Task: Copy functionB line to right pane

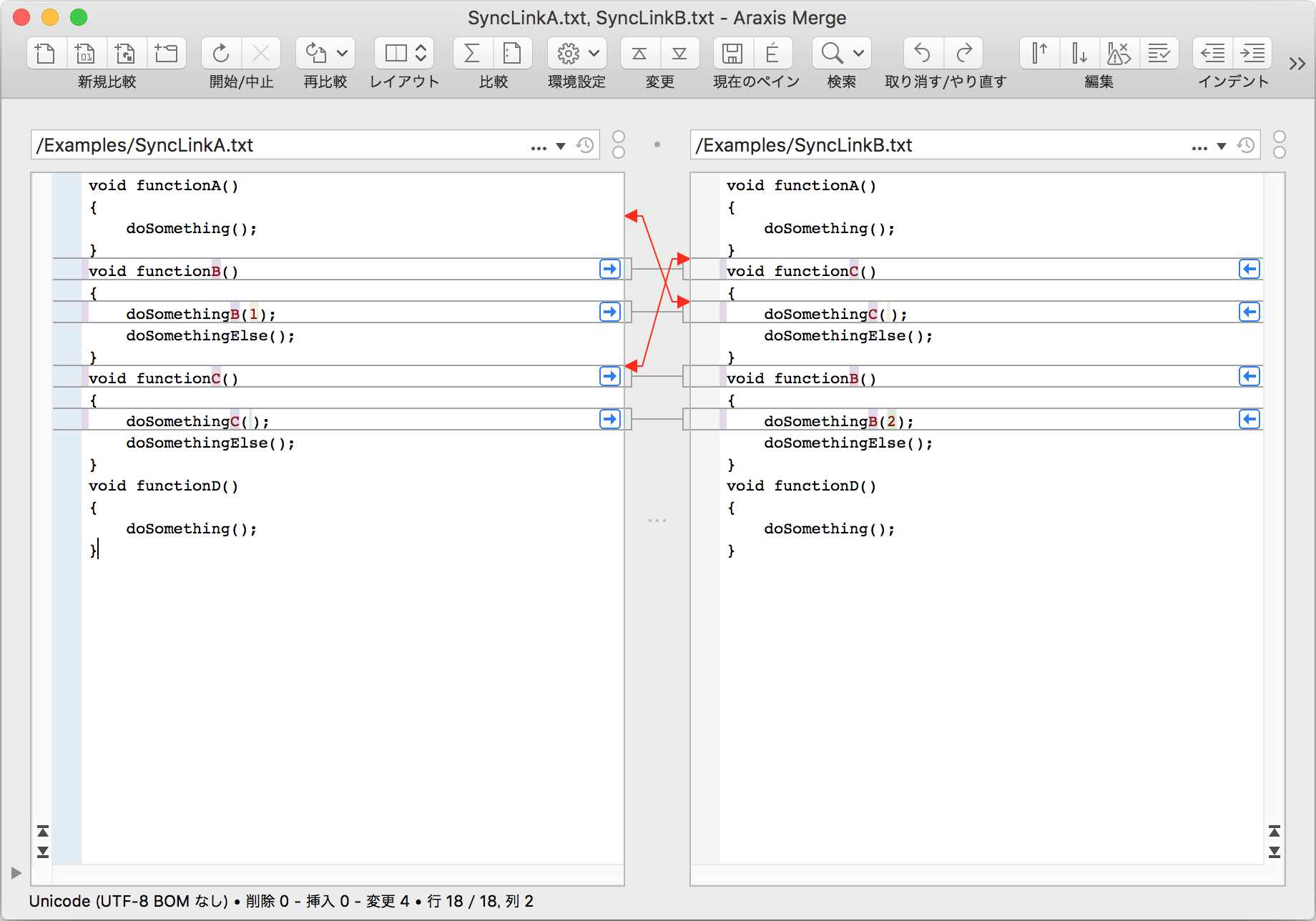Action: [609, 270]
